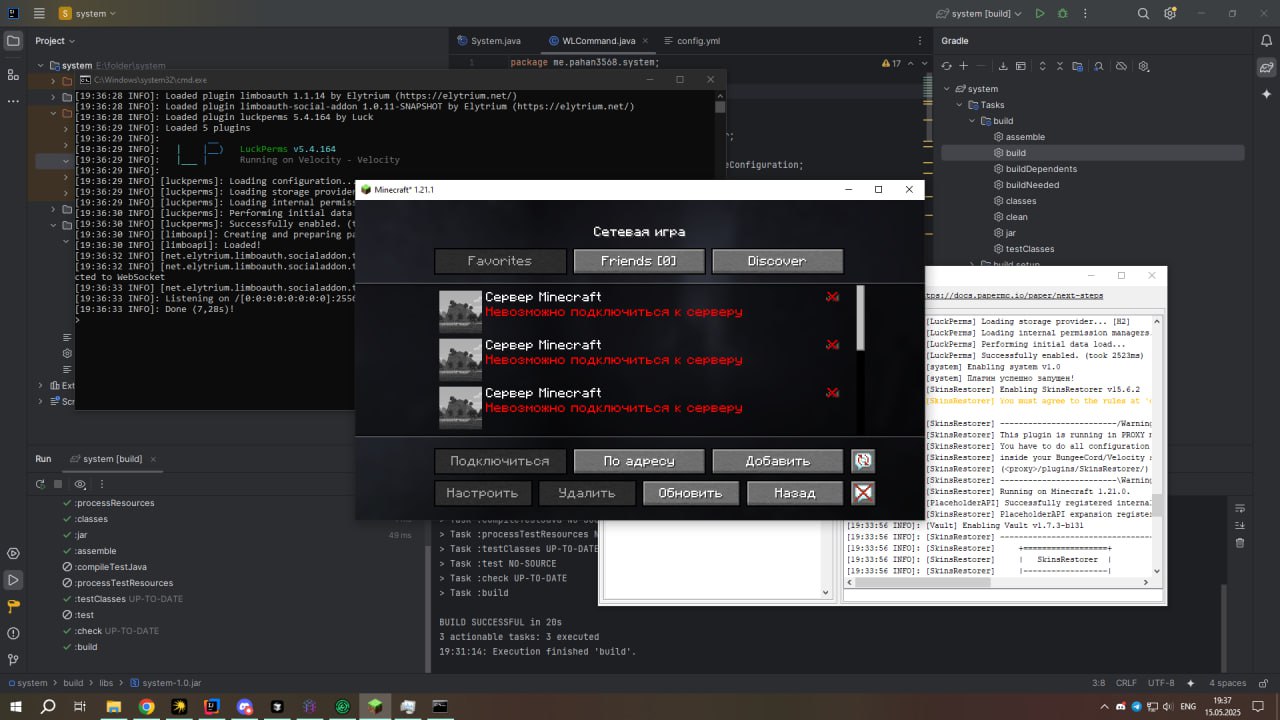The image size is (1280, 720).
Task: Click the Назад button in Minecraft
Action: point(795,493)
